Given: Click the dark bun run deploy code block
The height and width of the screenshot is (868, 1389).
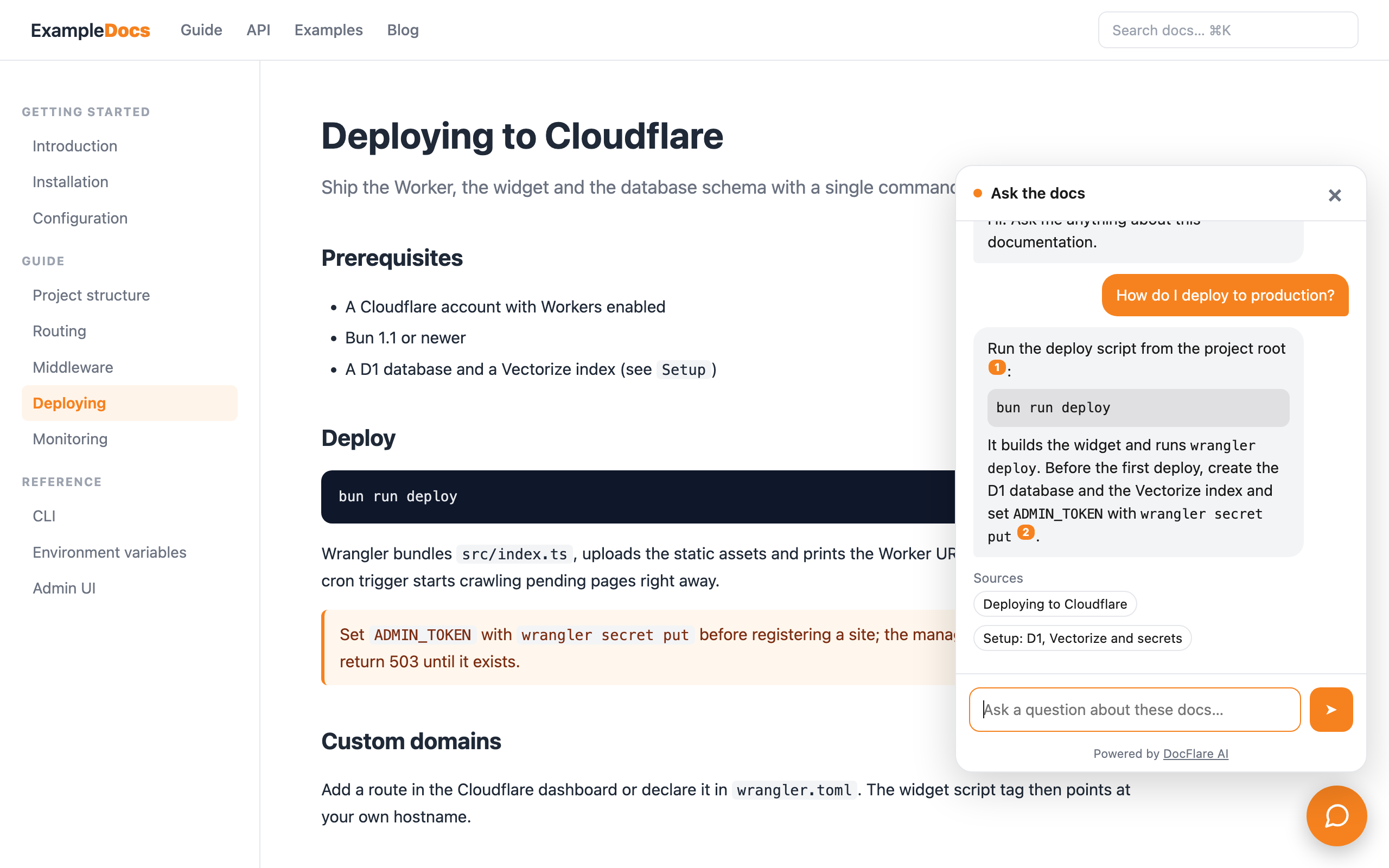Looking at the screenshot, I should (x=638, y=496).
